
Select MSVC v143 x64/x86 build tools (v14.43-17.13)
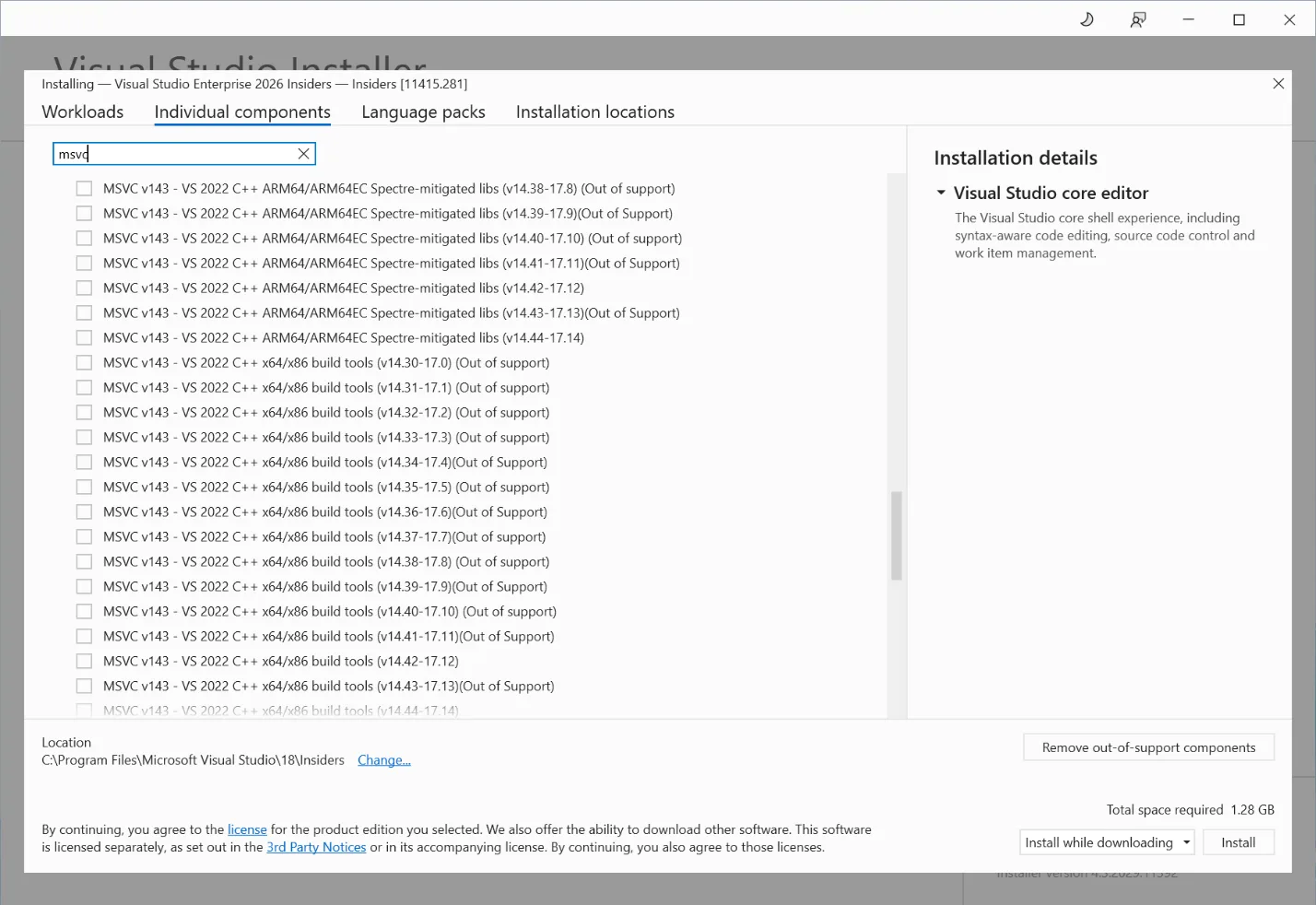pos(84,686)
